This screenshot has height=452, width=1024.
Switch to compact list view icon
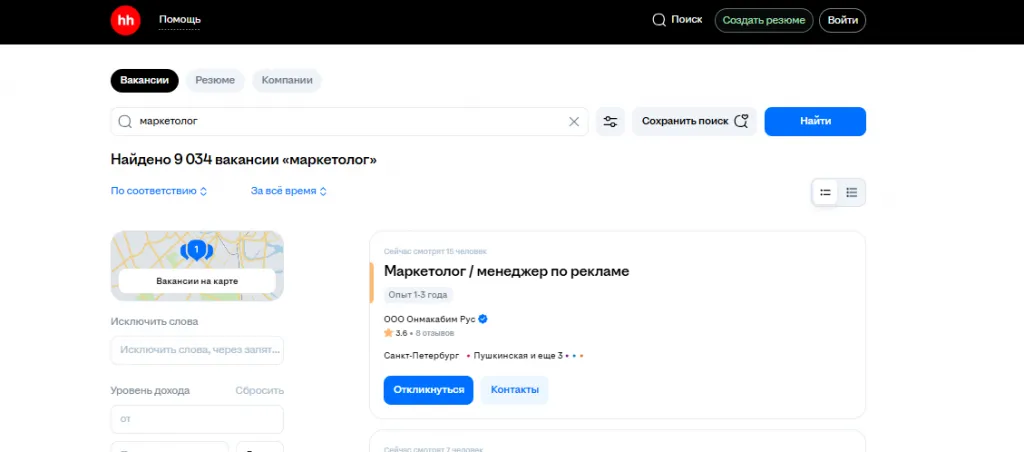pyautogui.click(x=825, y=193)
